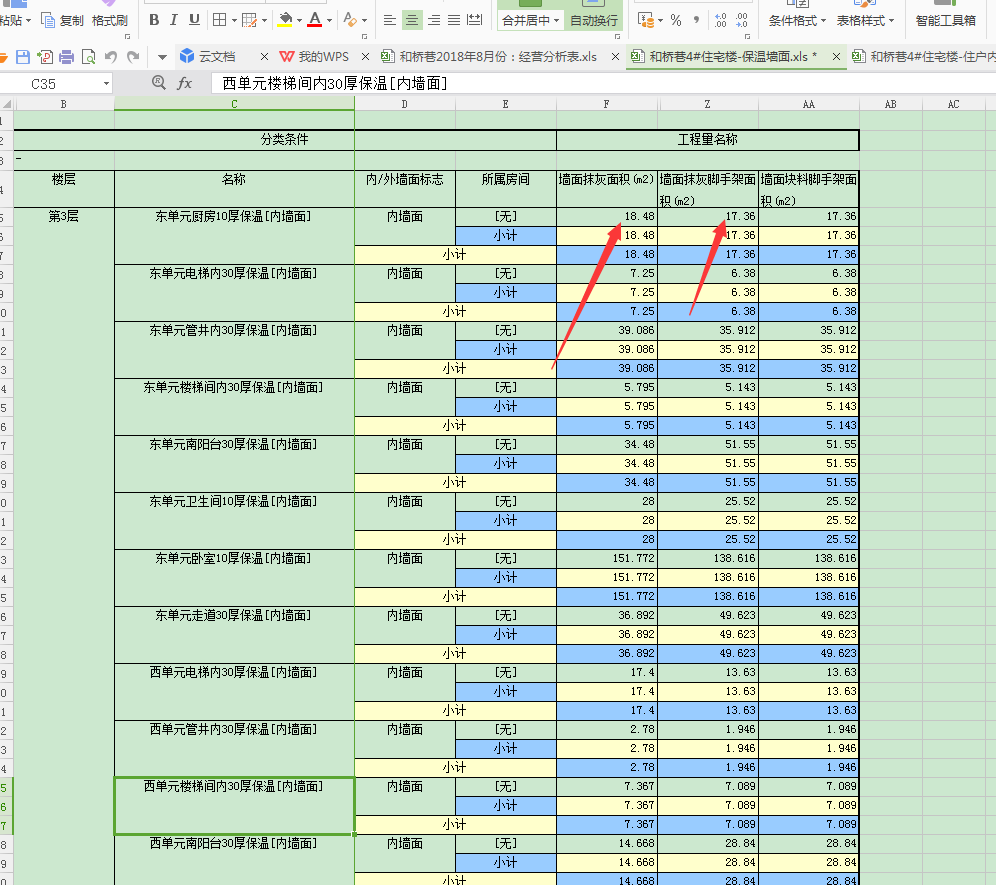This screenshot has height=885, width=996.
Task: Toggle center horizontal alignment
Action: [412, 20]
